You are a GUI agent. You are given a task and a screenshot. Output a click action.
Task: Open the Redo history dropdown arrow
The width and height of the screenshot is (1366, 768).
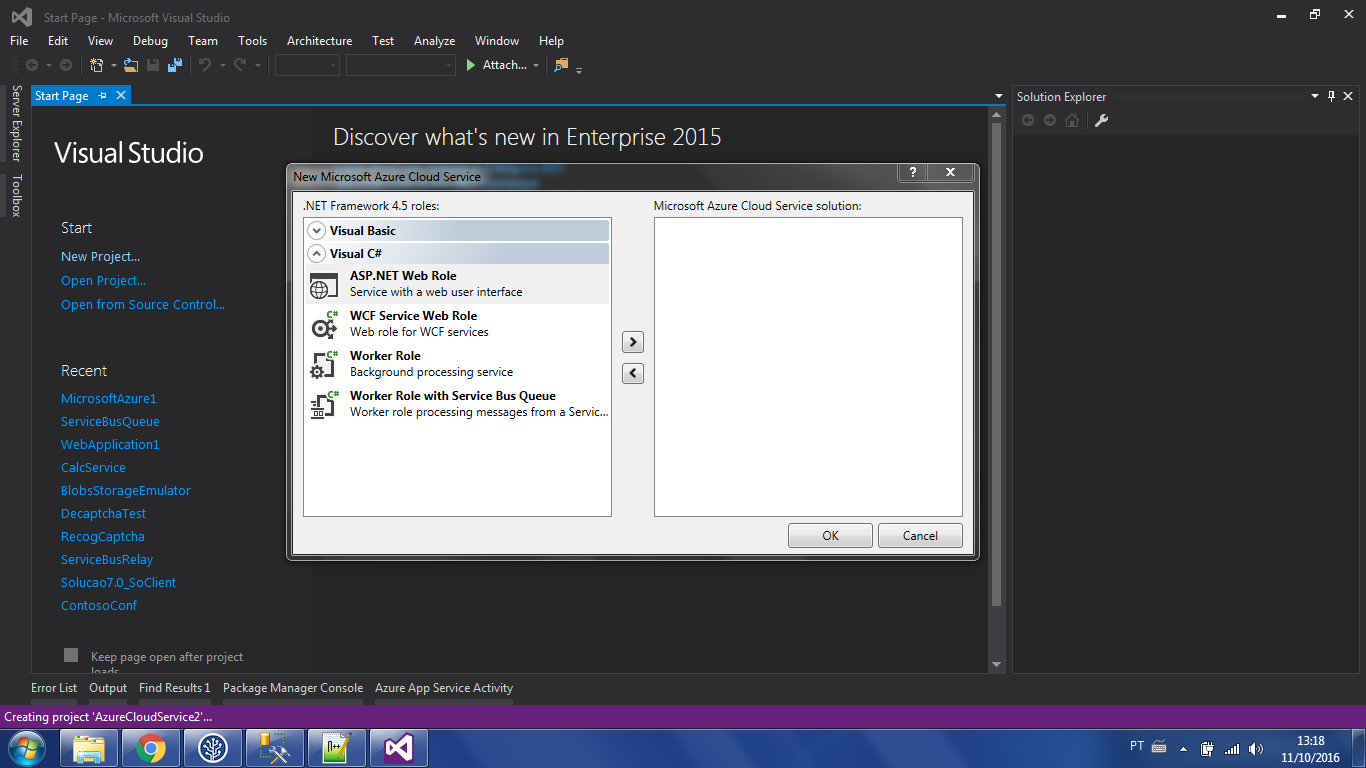tap(257, 66)
